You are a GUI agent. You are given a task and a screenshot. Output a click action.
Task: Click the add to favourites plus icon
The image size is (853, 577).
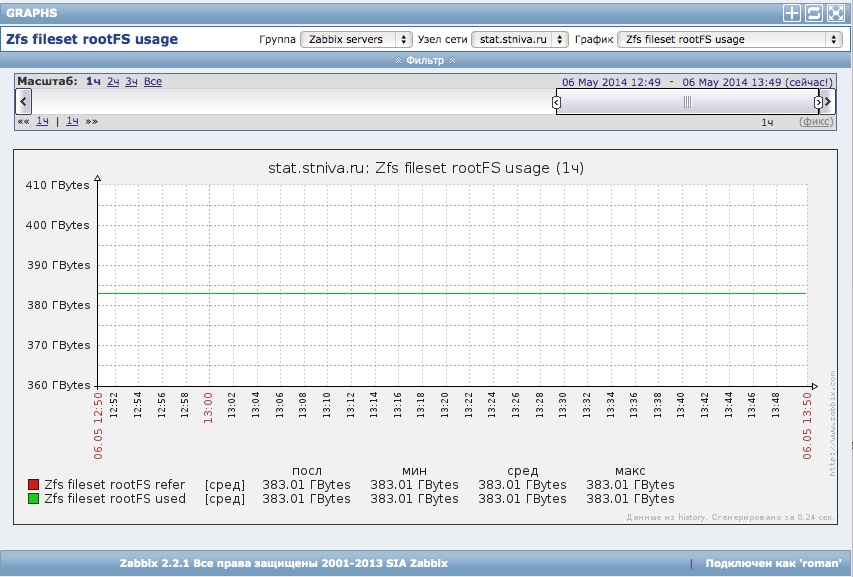[x=791, y=13]
